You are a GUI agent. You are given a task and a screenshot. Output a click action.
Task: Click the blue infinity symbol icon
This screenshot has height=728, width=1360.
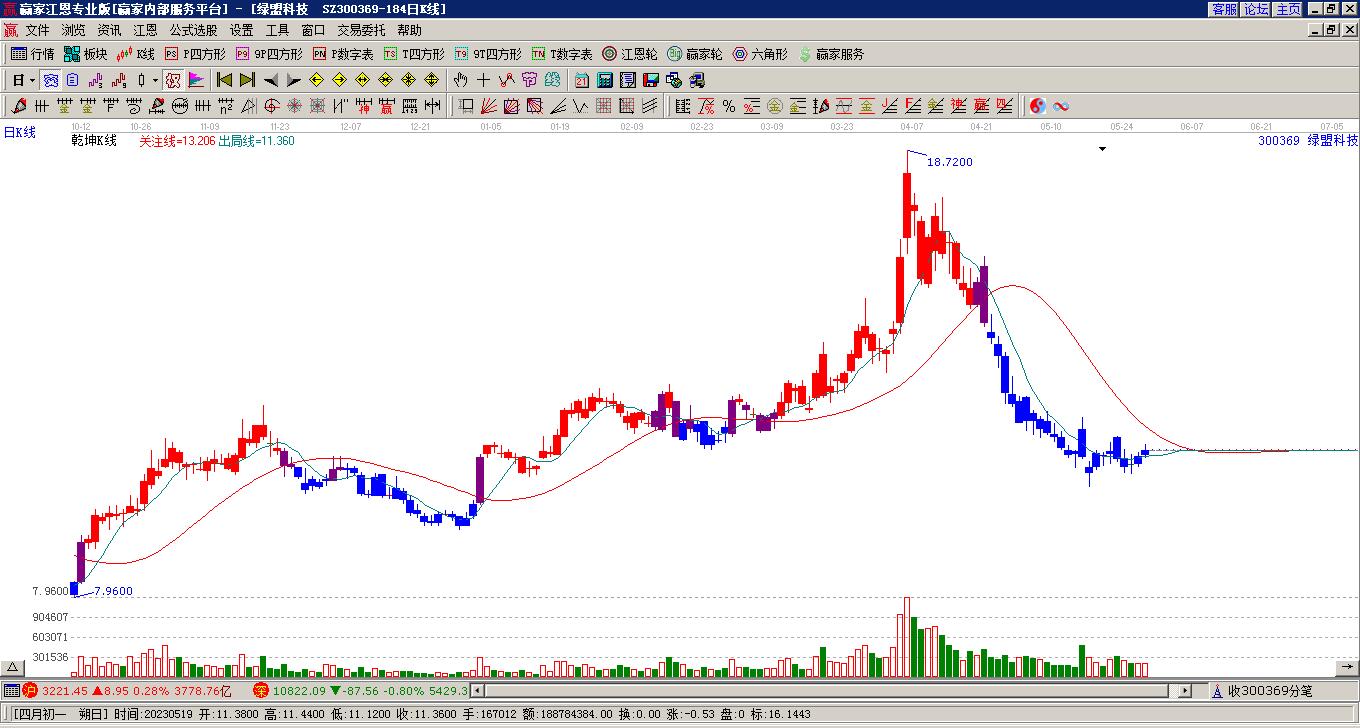pos(1061,106)
